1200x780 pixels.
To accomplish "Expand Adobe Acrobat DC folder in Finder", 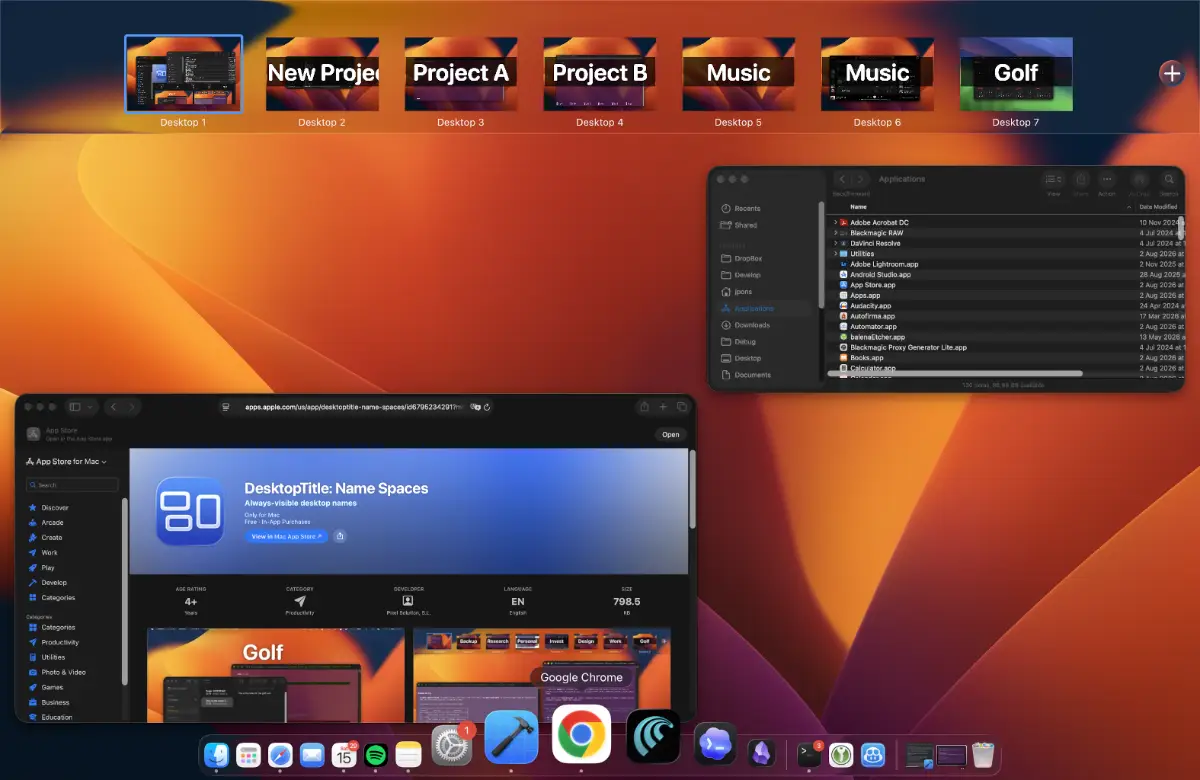I will [x=835, y=222].
